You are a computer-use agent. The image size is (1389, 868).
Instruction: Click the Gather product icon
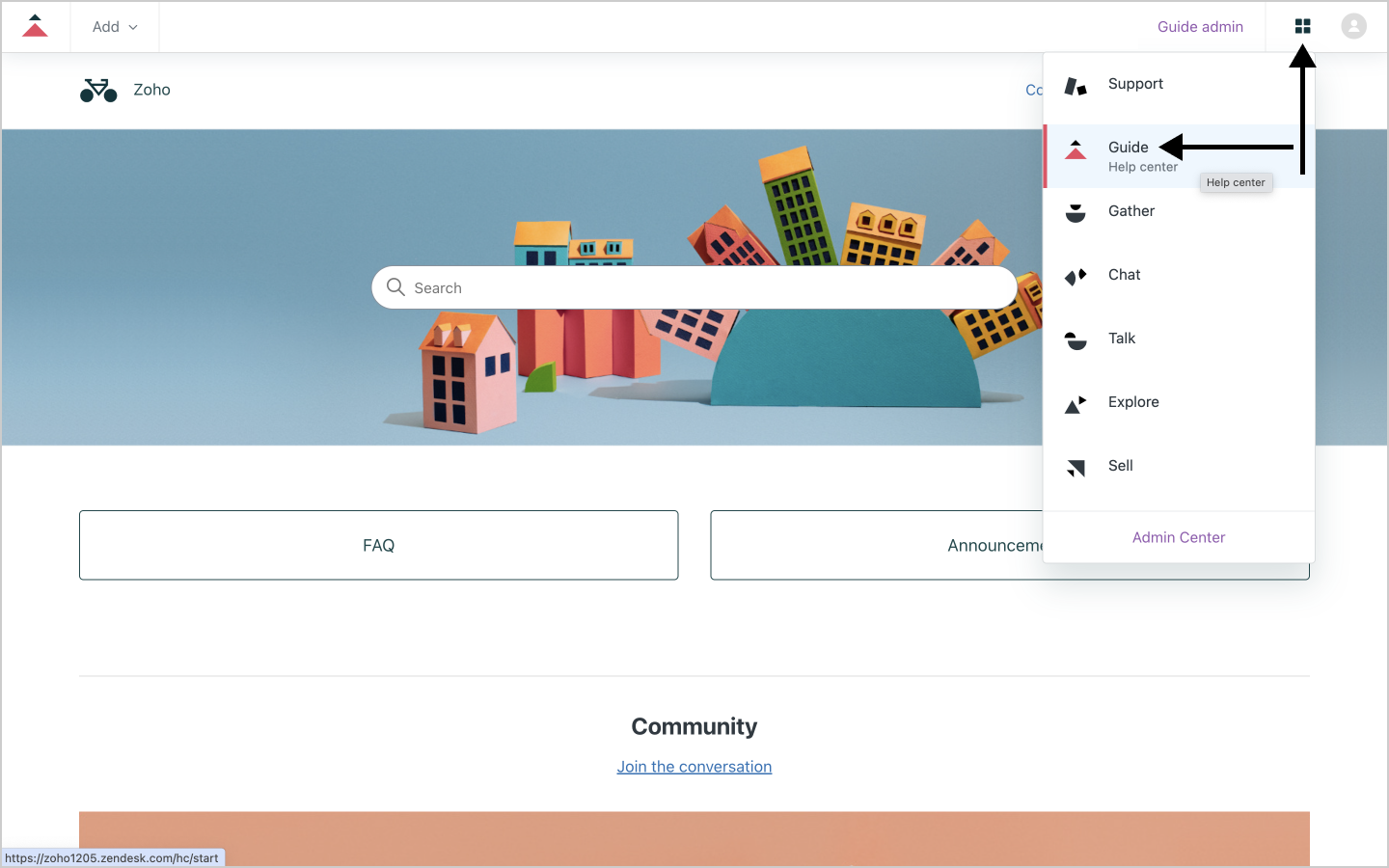[1076, 213]
